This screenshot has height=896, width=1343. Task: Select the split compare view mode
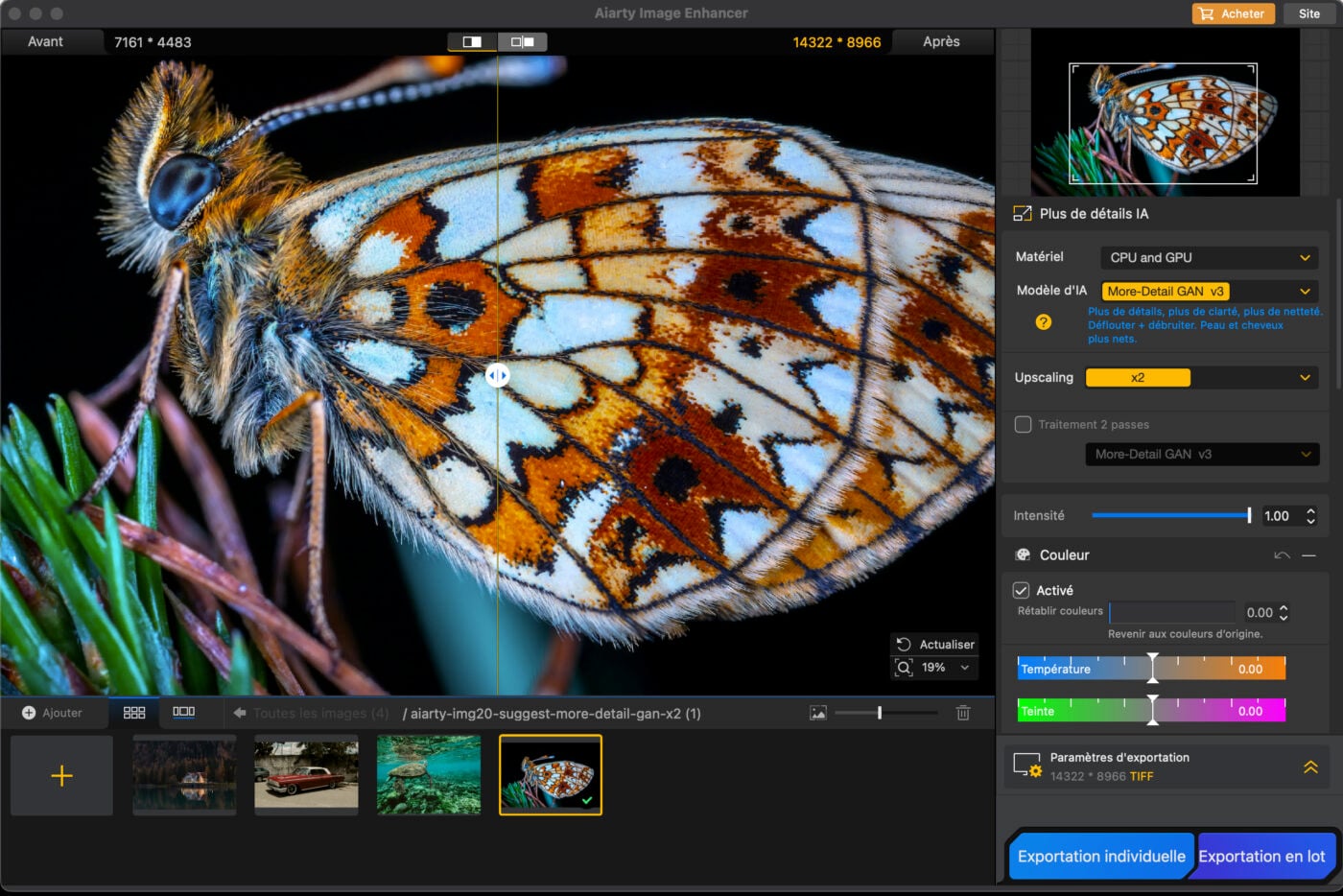472,42
